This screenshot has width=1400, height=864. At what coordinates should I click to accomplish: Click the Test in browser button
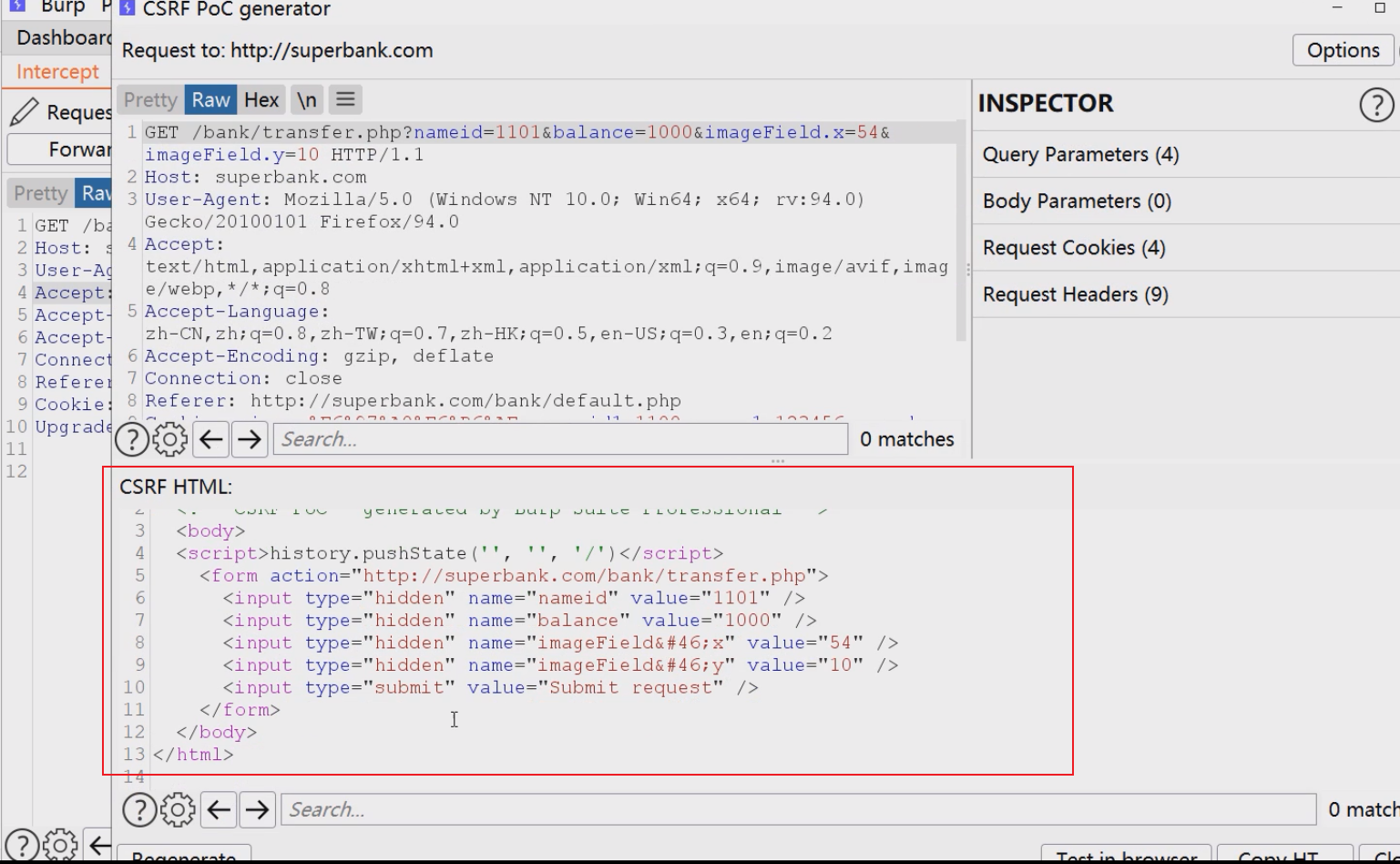pyautogui.click(x=1126, y=855)
